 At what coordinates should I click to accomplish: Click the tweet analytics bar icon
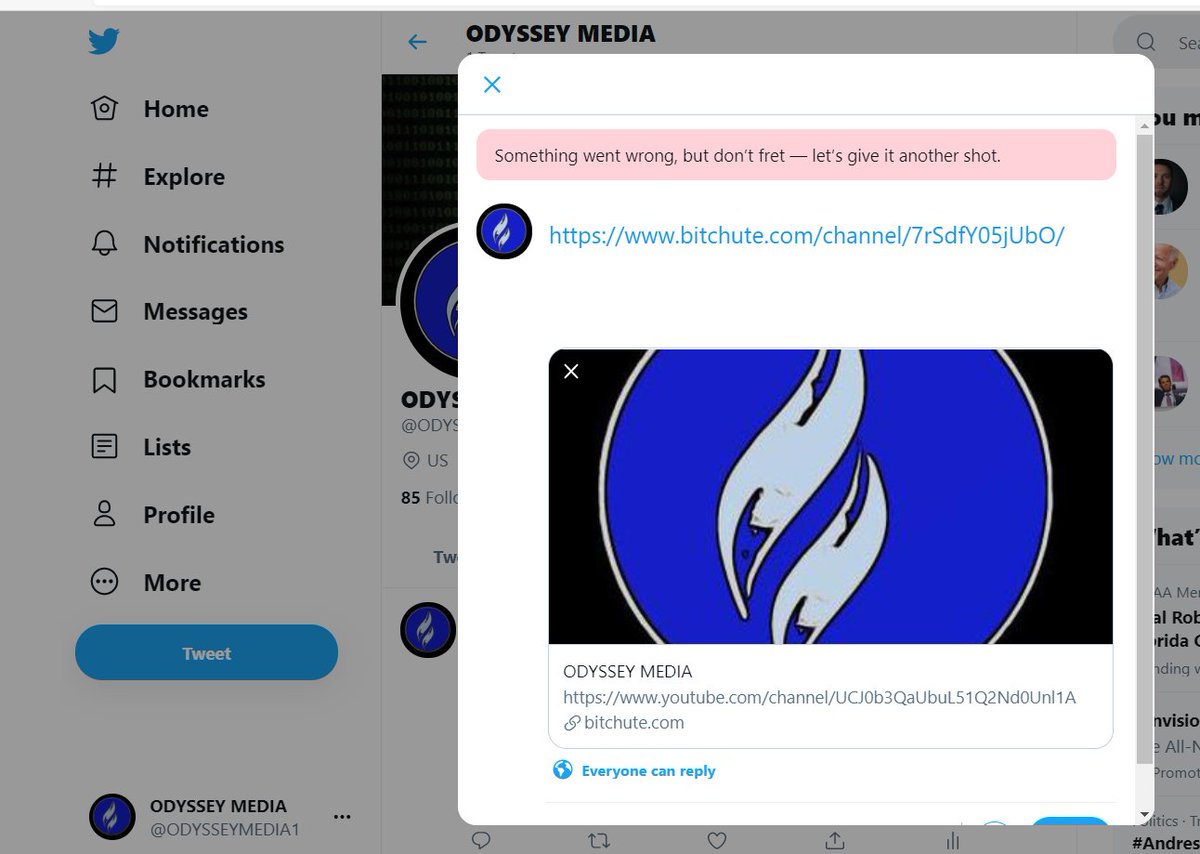pos(953,840)
